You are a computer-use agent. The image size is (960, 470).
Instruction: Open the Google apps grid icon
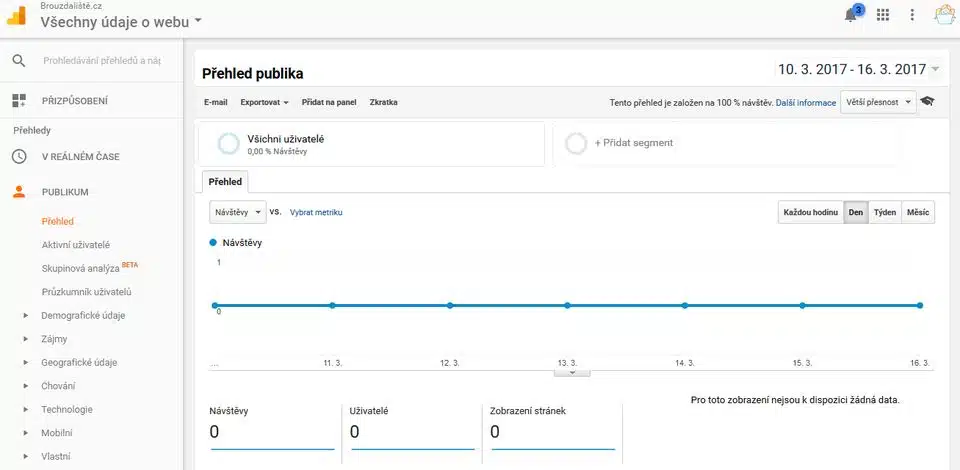[882, 15]
